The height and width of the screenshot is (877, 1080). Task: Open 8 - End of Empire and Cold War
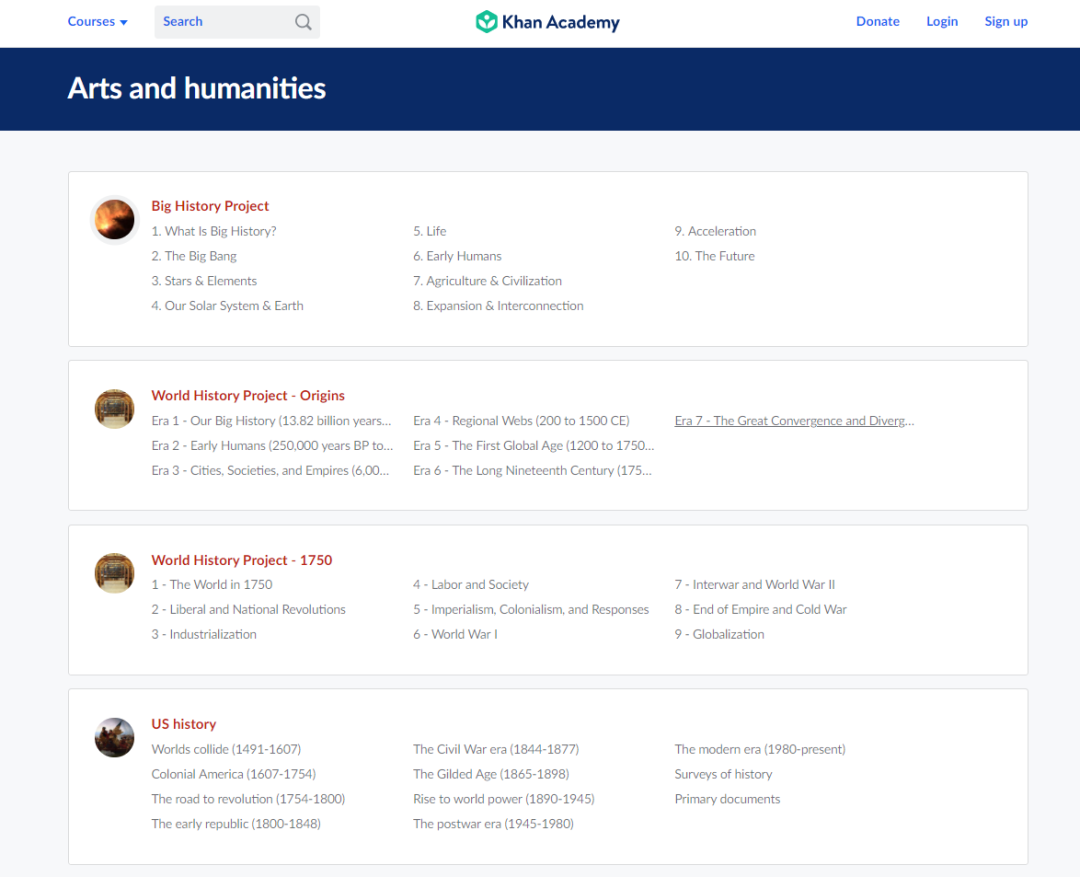coord(760,610)
